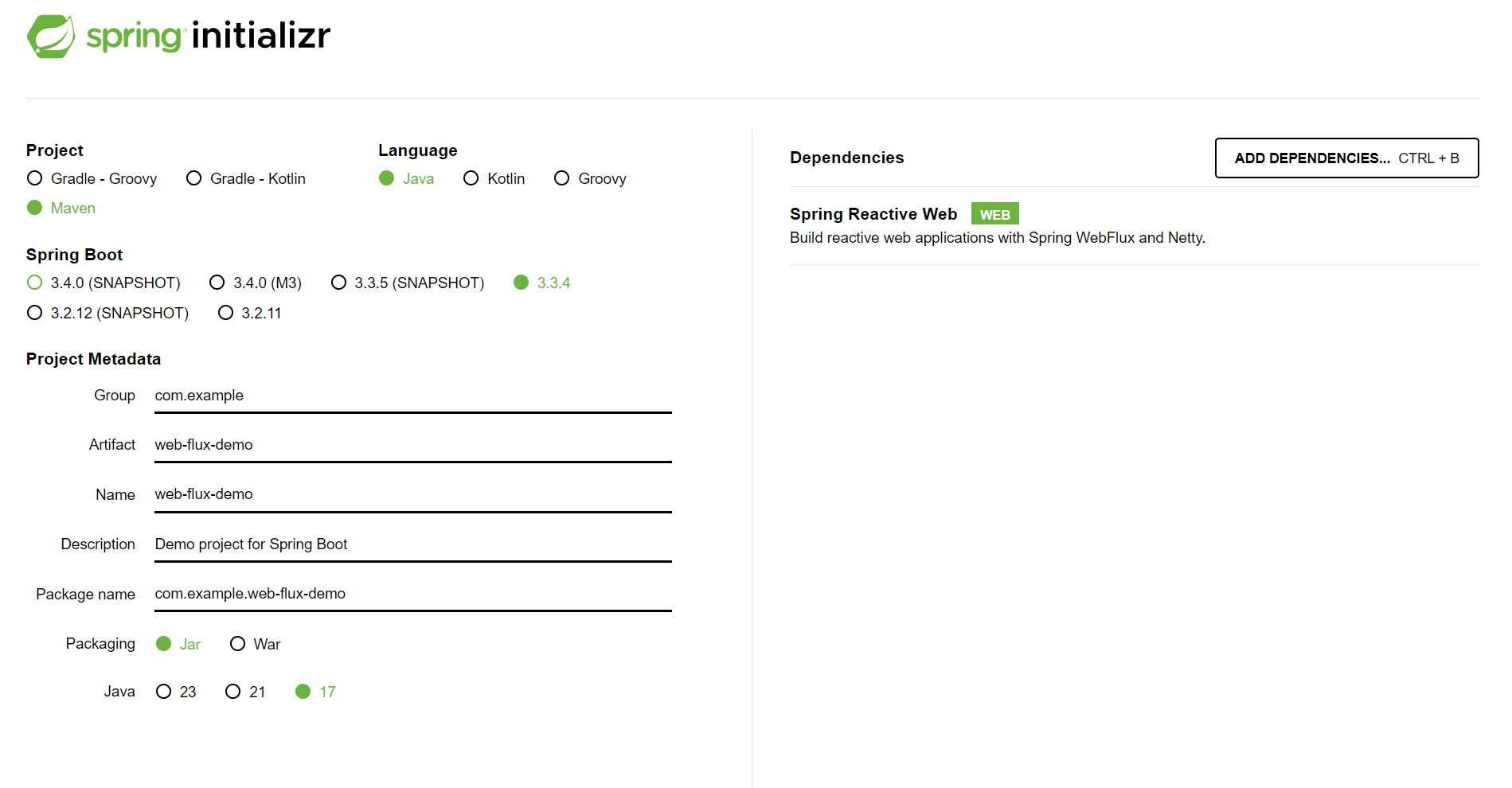Click the Project section heading
1512x788 pixels.
click(x=54, y=150)
